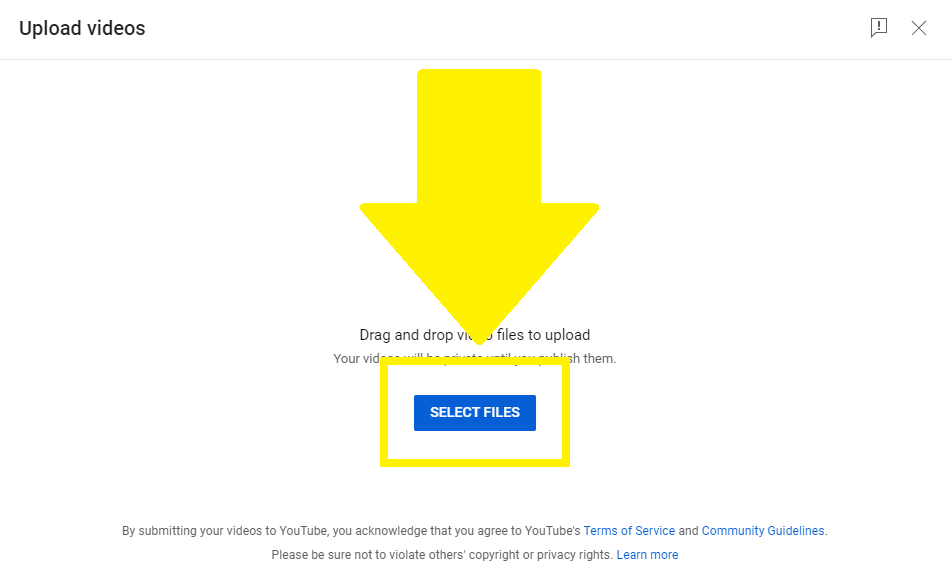Click the "Drag and drop" upload text
This screenshot has width=952, height=588.
[x=475, y=335]
